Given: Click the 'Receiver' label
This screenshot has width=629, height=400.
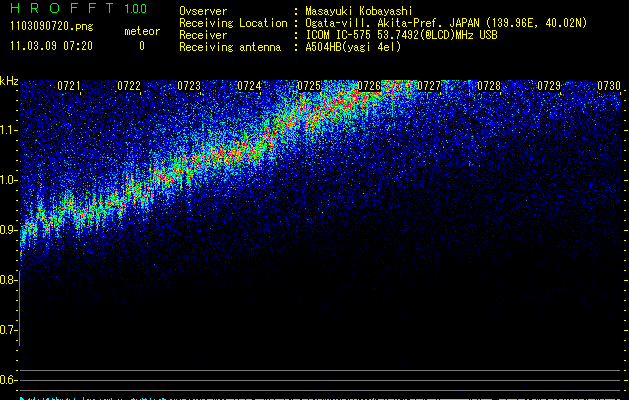Looking at the screenshot, I should click(203, 35).
